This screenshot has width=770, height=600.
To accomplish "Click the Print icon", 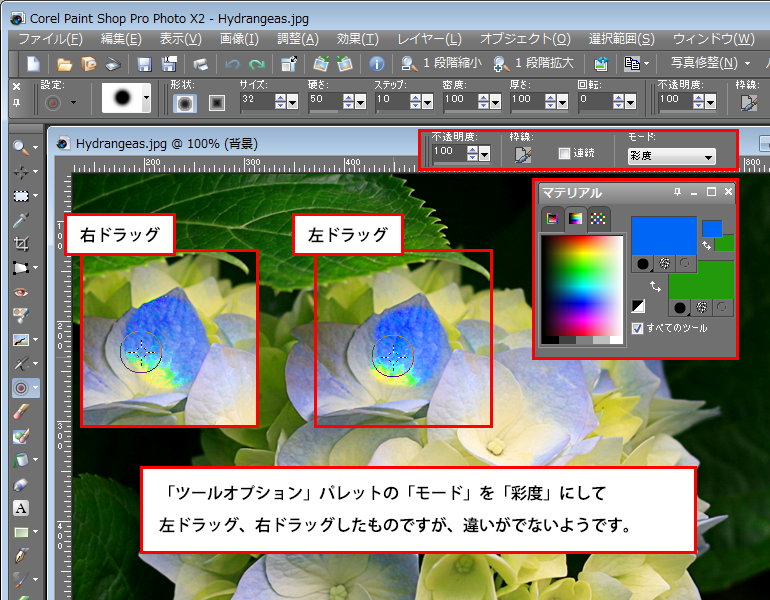I will point(200,64).
